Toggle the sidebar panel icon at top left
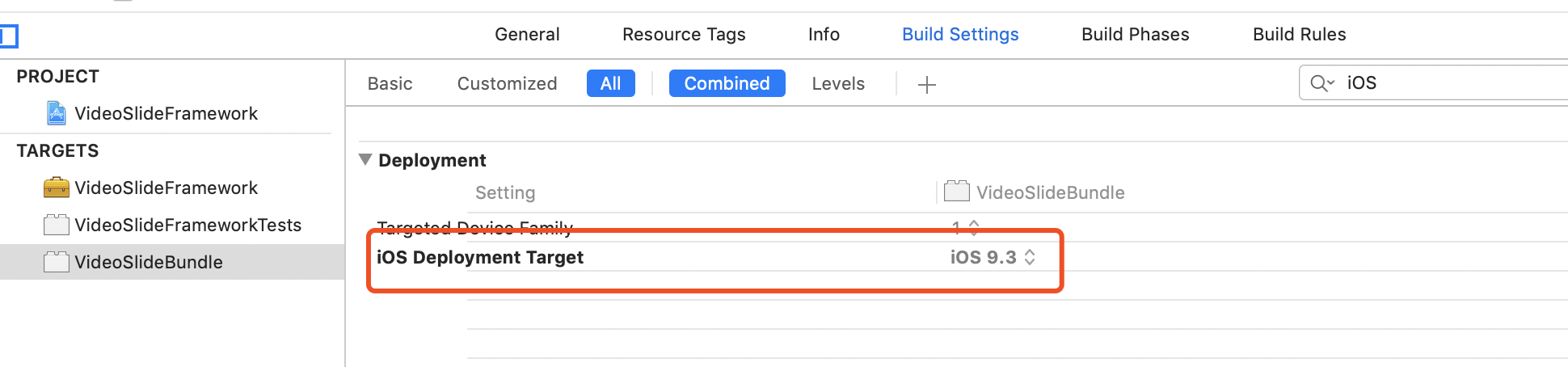 point(8,36)
